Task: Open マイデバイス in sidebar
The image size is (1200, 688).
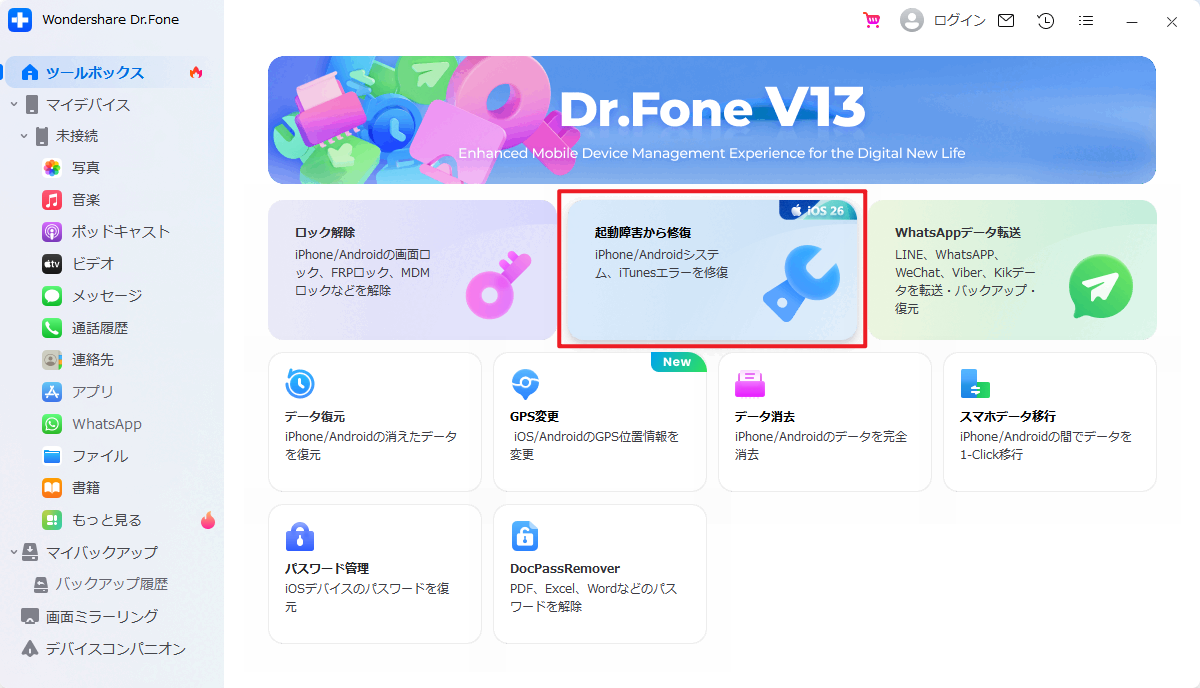Action: [88, 104]
